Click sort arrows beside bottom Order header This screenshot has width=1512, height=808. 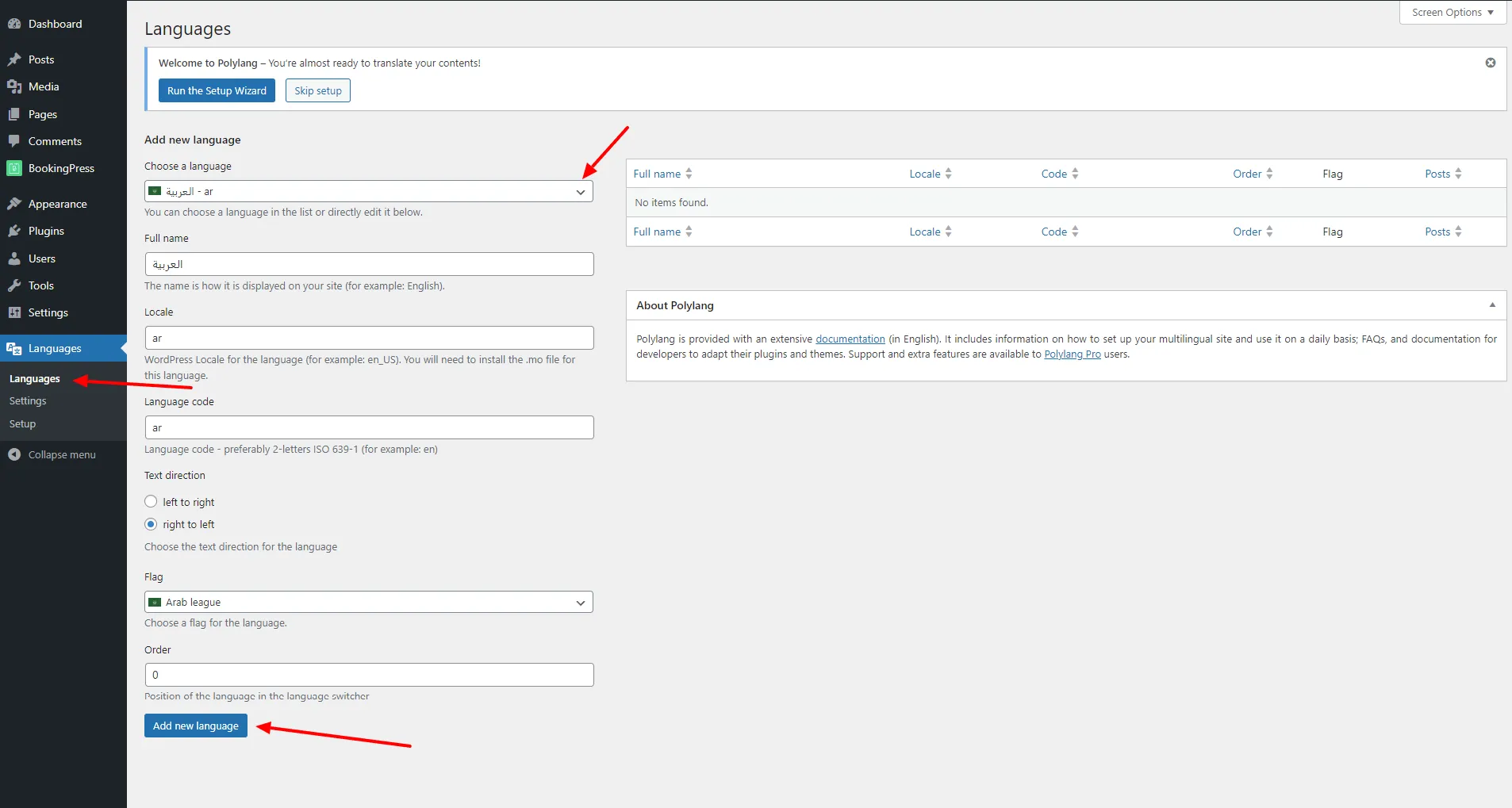(1269, 232)
